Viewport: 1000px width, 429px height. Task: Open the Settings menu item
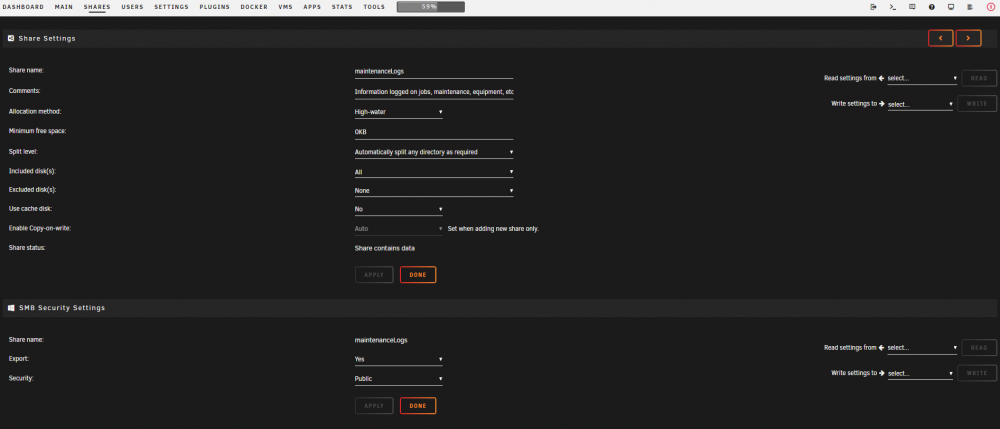(172, 7)
